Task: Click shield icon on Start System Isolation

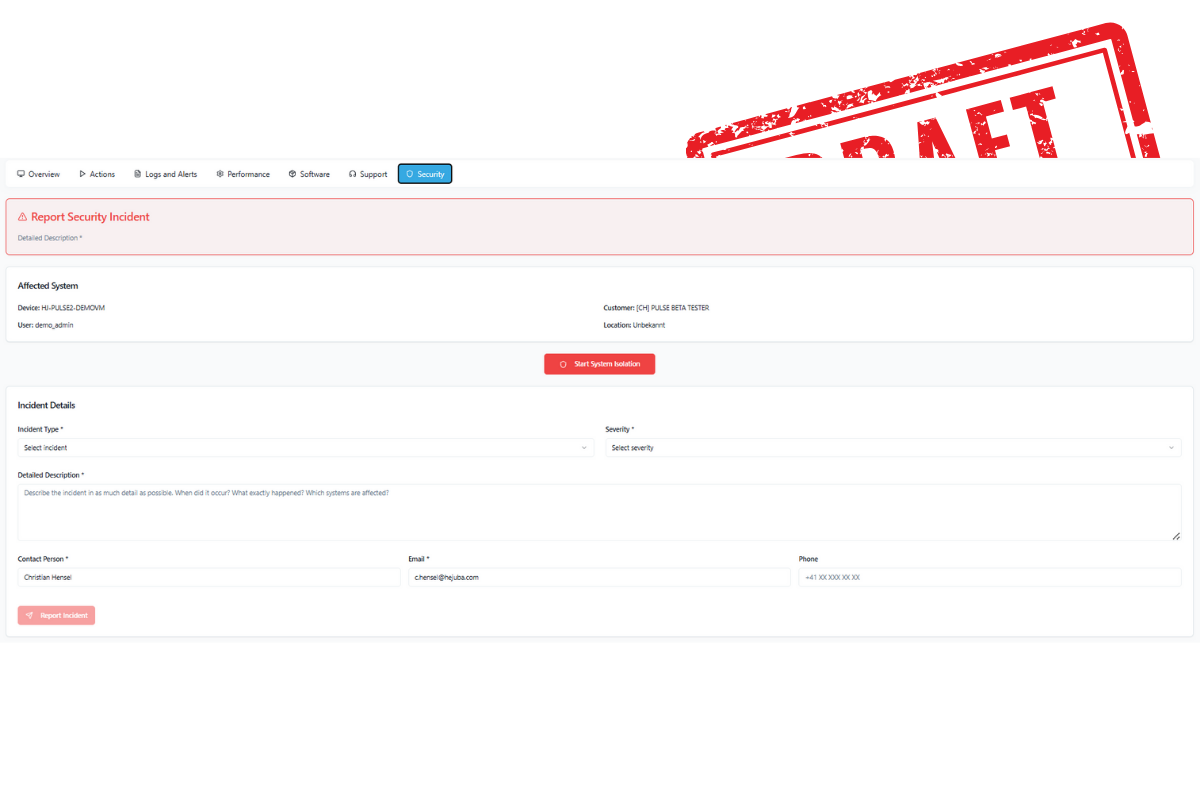Action: tap(563, 364)
